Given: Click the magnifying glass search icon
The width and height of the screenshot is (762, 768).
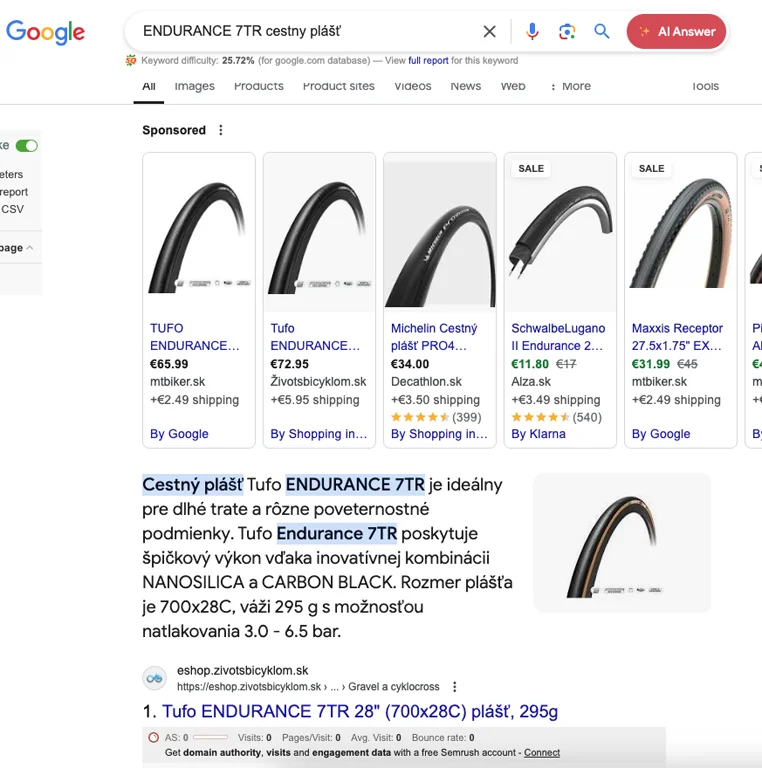Looking at the screenshot, I should tap(602, 32).
